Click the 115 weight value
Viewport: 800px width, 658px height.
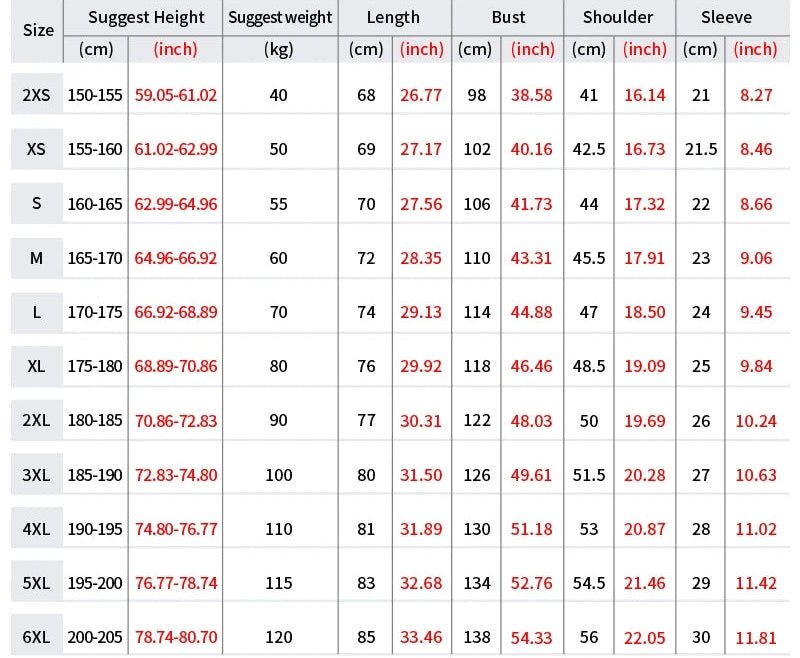click(278, 583)
